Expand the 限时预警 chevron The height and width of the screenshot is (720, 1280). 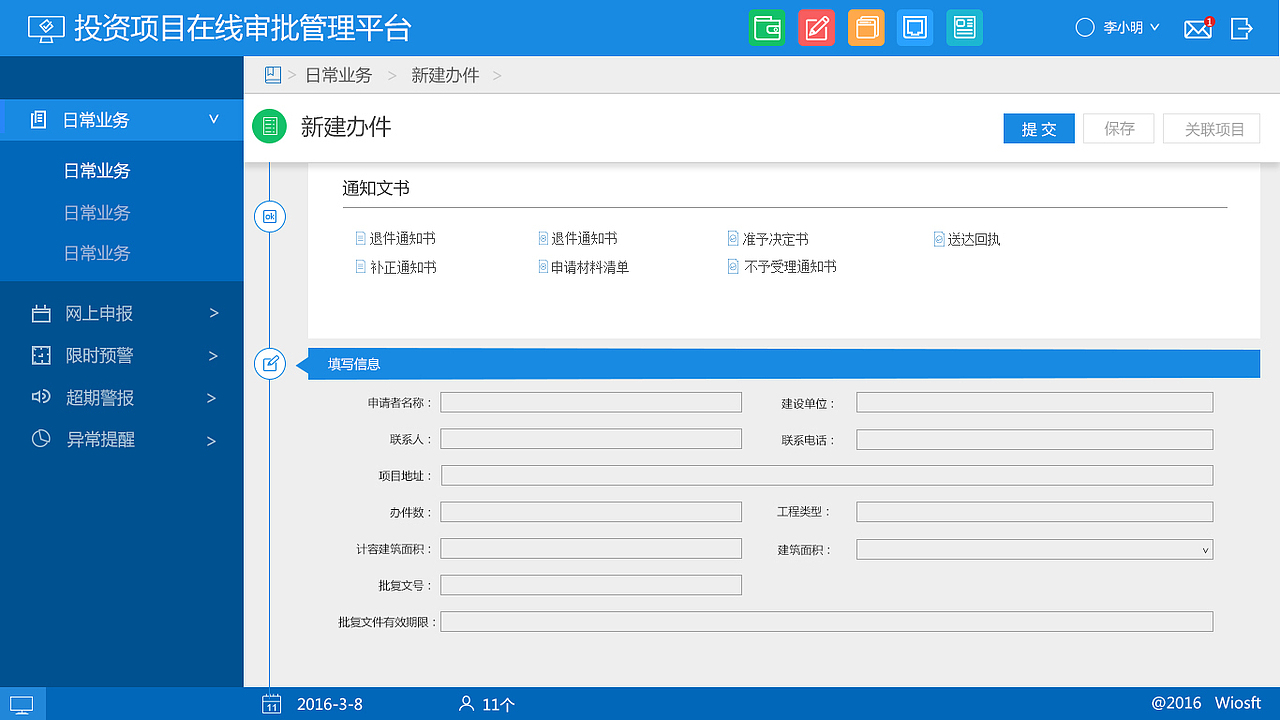[x=213, y=355]
